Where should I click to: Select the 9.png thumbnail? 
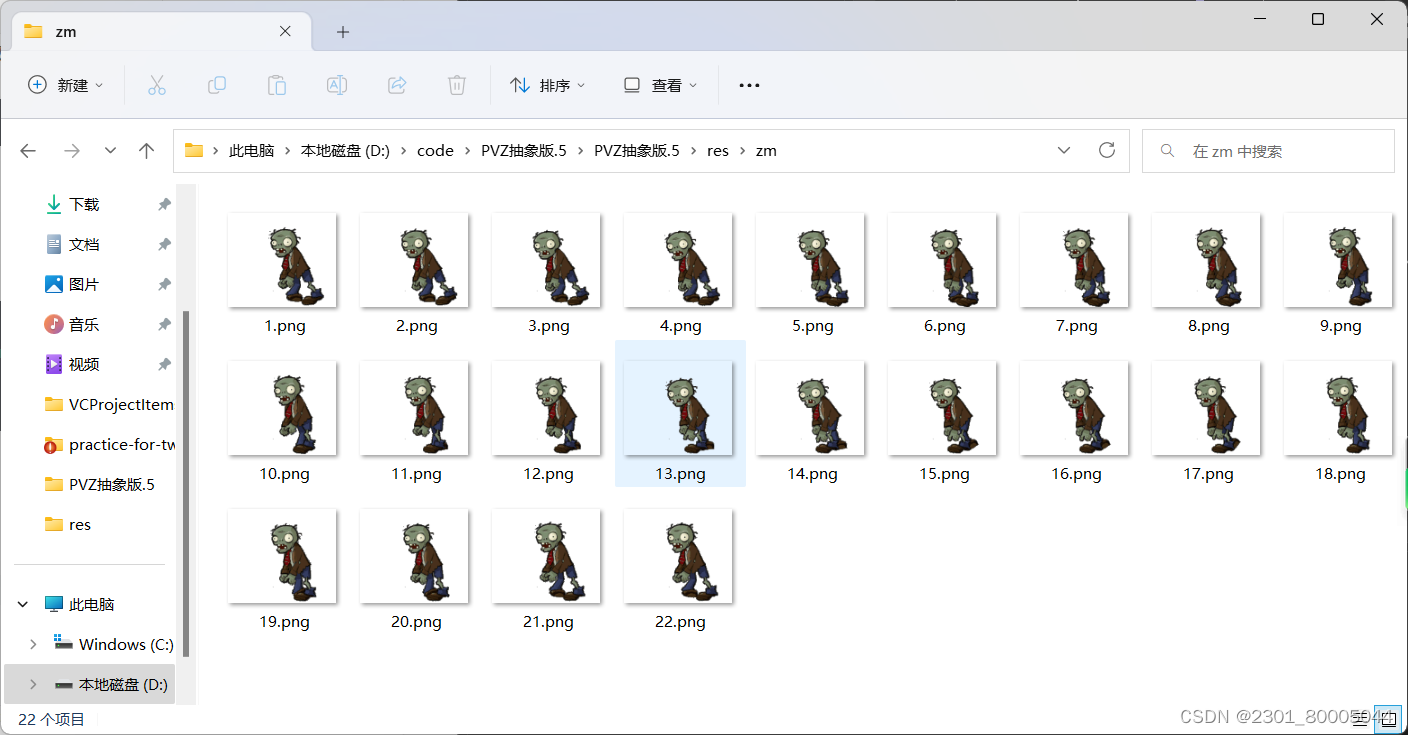point(1339,260)
